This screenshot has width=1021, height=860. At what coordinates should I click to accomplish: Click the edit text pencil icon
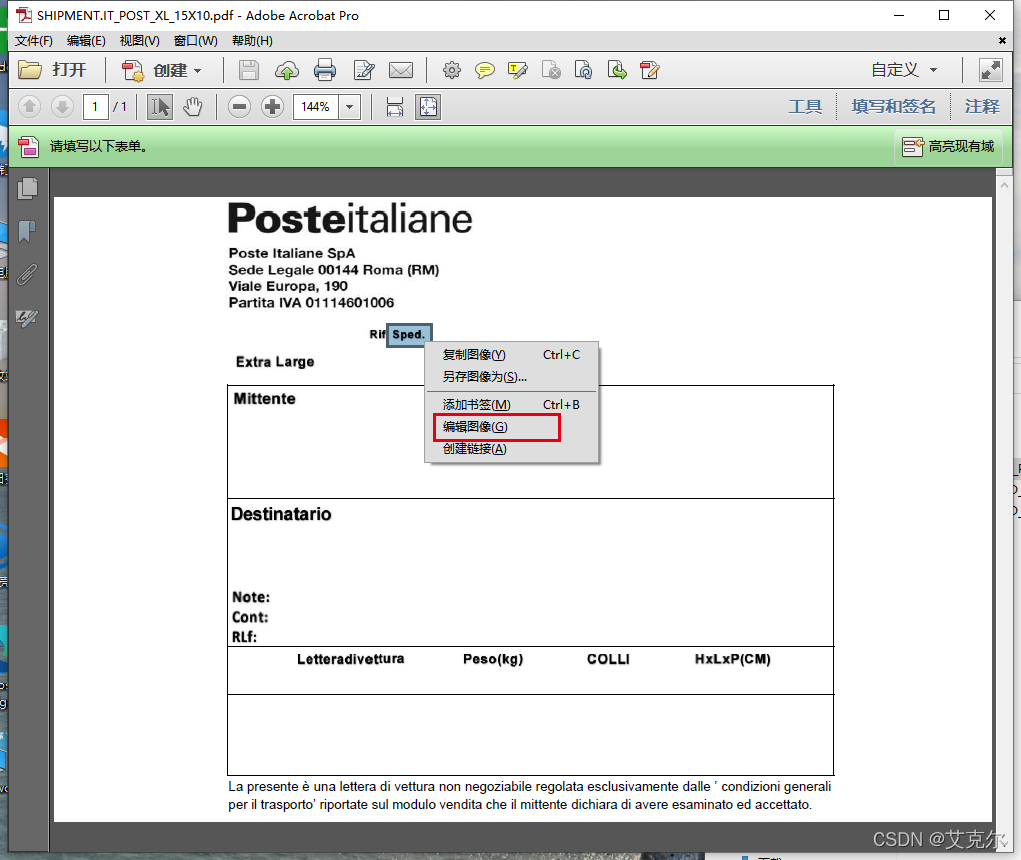click(363, 70)
